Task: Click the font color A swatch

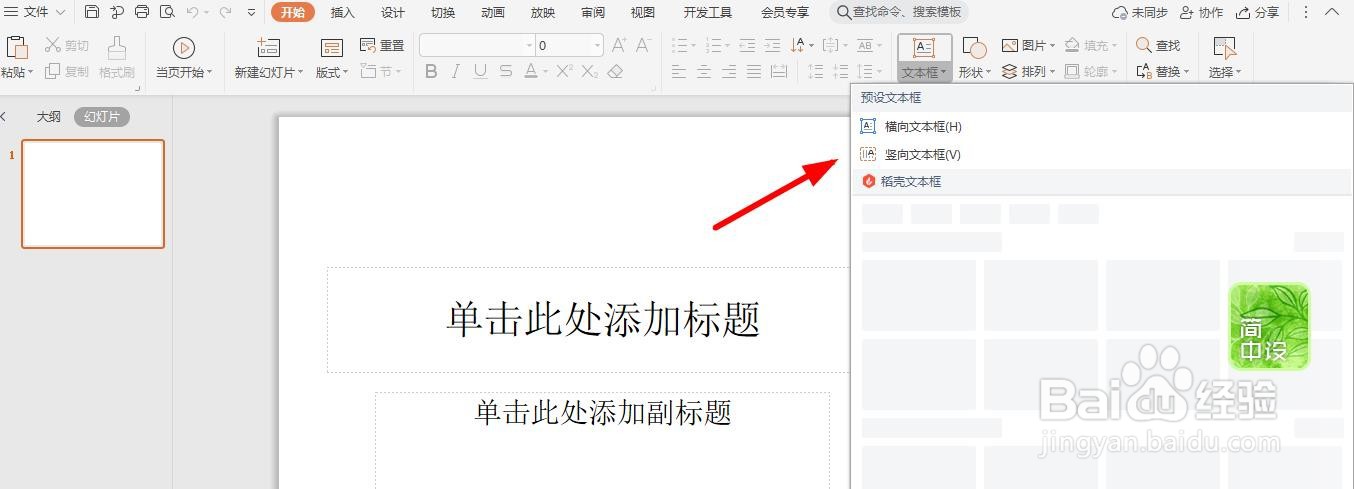Action: [530, 71]
